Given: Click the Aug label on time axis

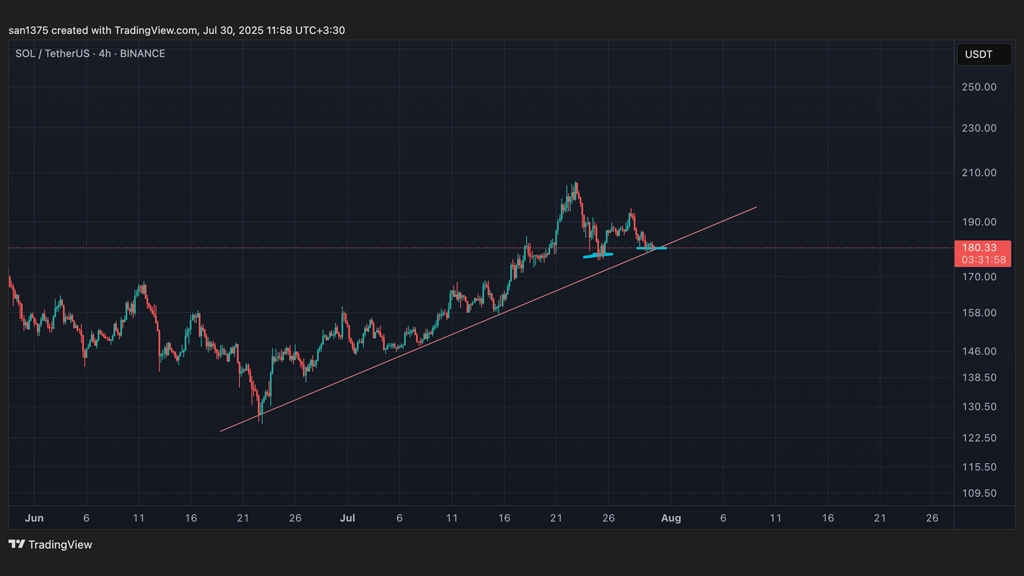Looking at the screenshot, I should pos(671,518).
